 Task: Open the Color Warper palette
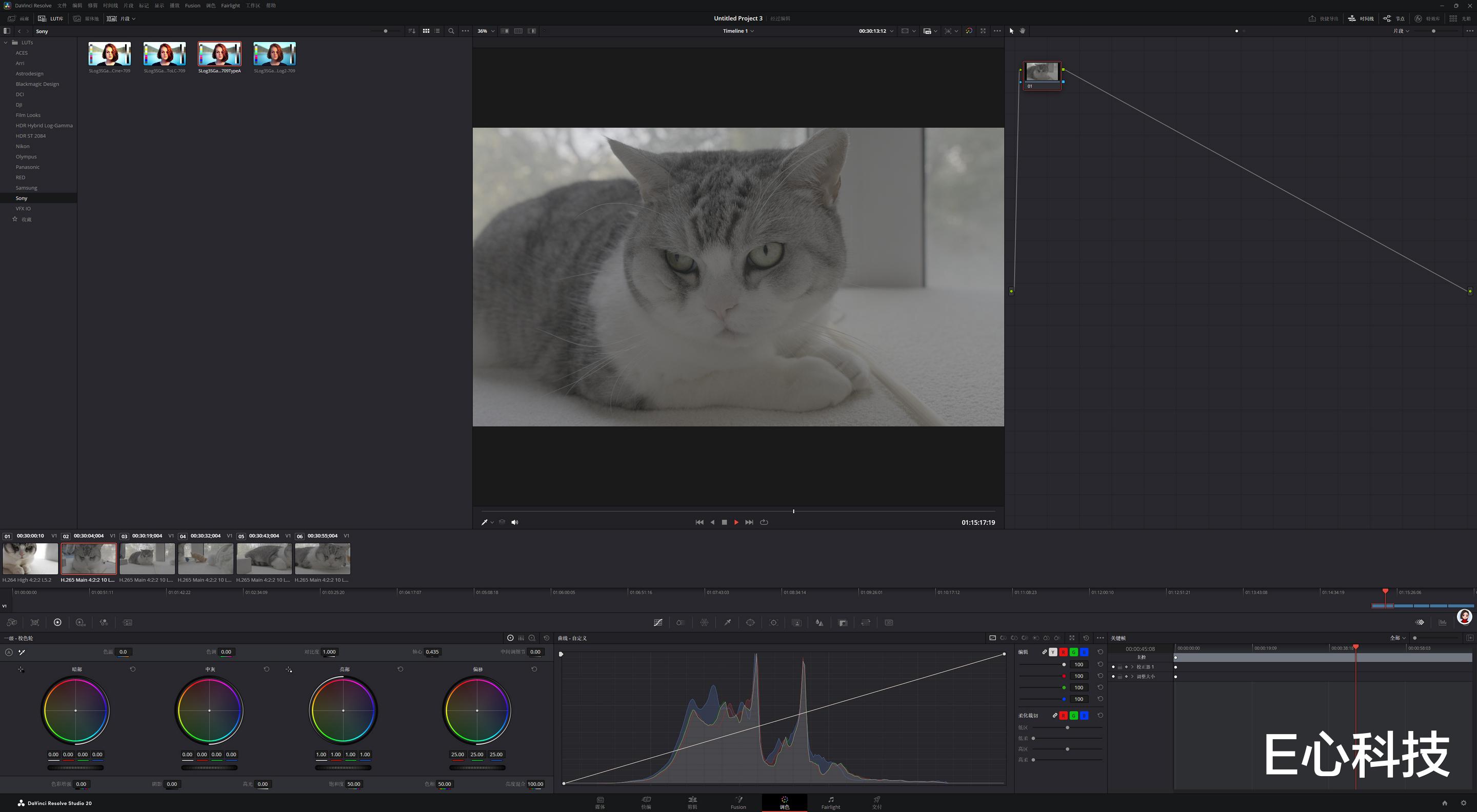704,622
